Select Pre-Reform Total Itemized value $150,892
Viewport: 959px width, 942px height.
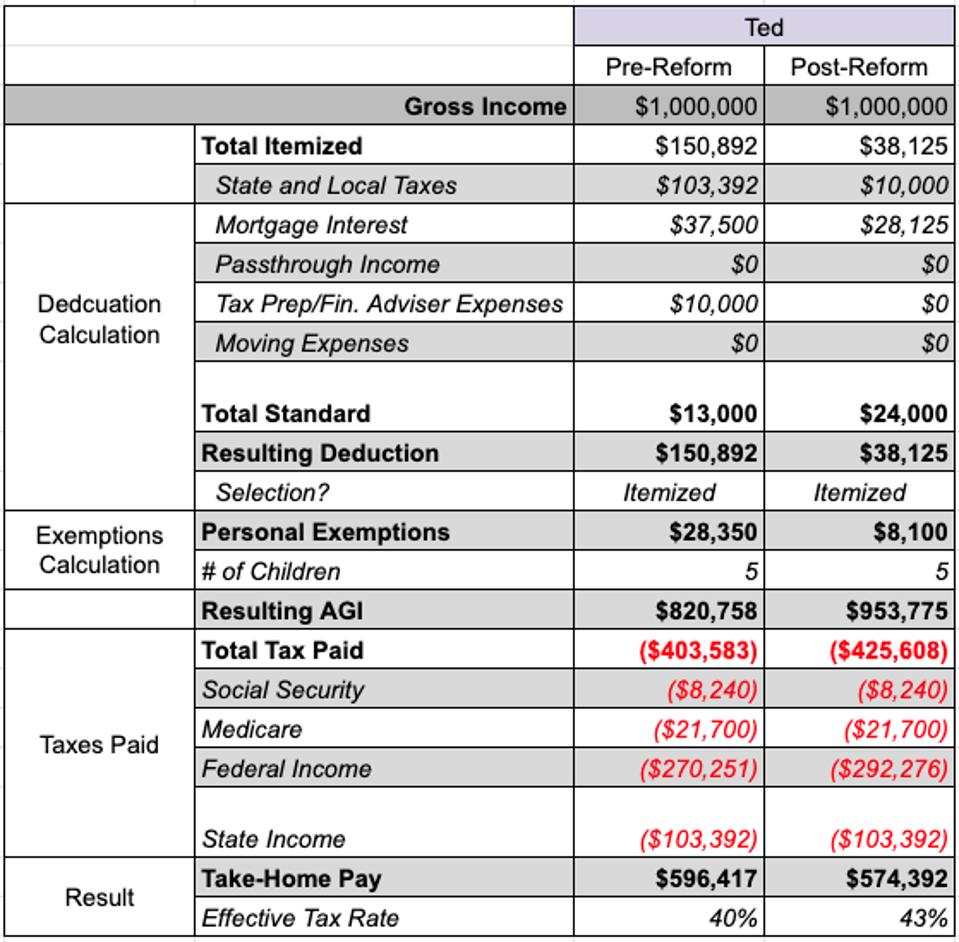point(669,145)
